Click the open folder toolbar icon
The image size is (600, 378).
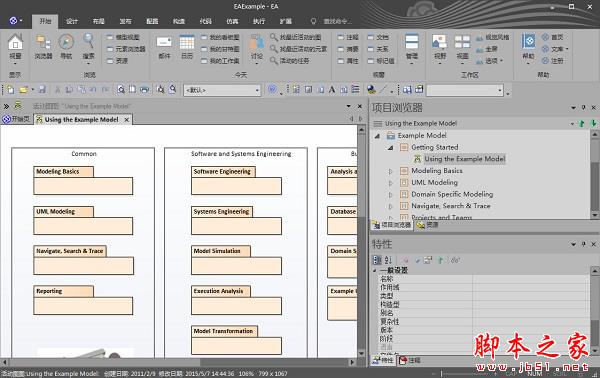[24, 90]
